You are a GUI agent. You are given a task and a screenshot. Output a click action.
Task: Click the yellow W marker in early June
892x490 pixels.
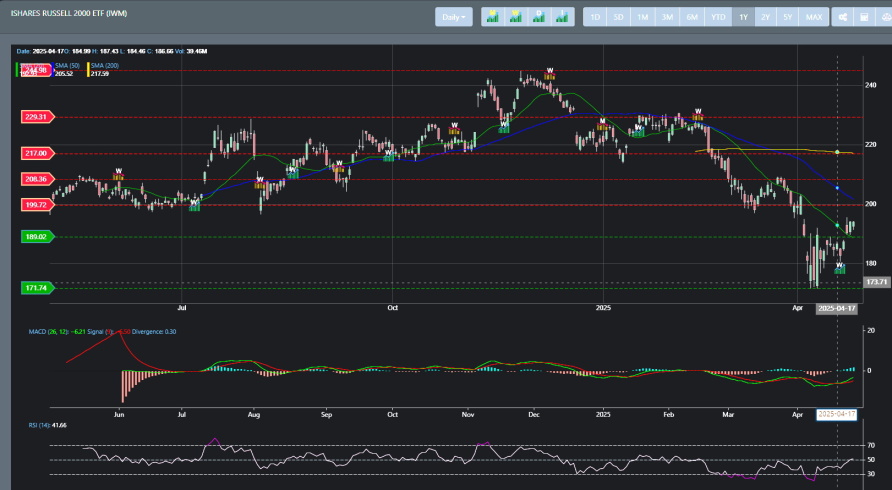click(118, 174)
